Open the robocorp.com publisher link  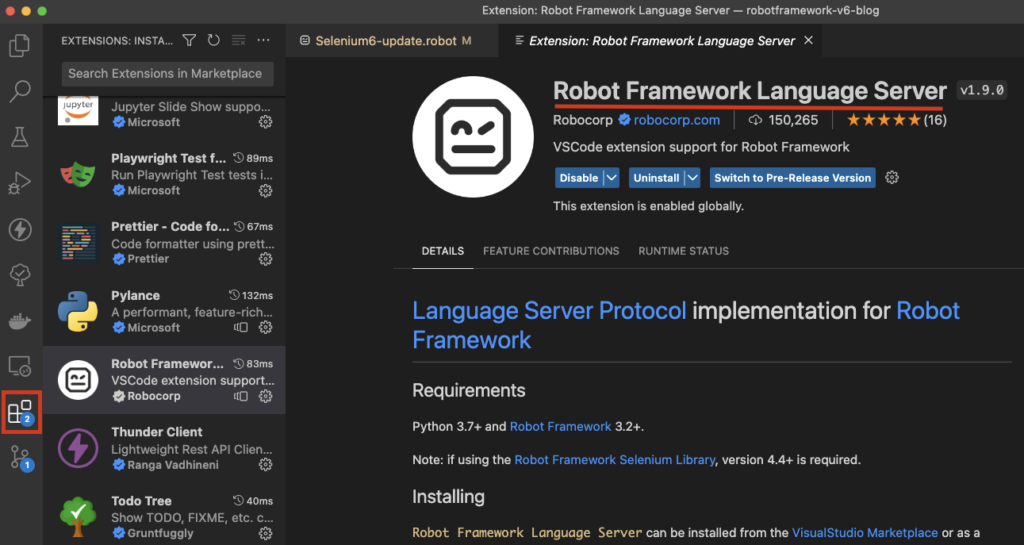point(677,120)
